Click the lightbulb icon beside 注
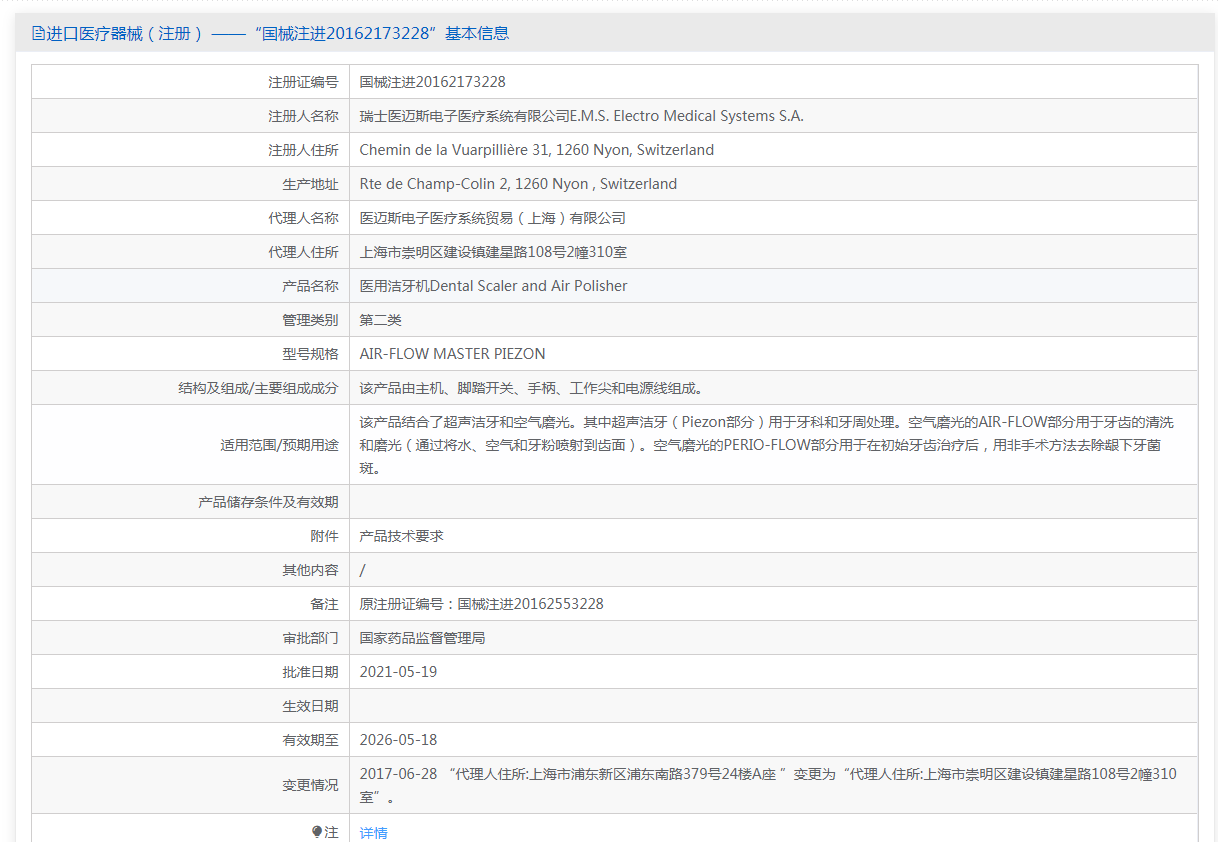Image resolution: width=1218 pixels, height=842 pixels. pos(317,832)
